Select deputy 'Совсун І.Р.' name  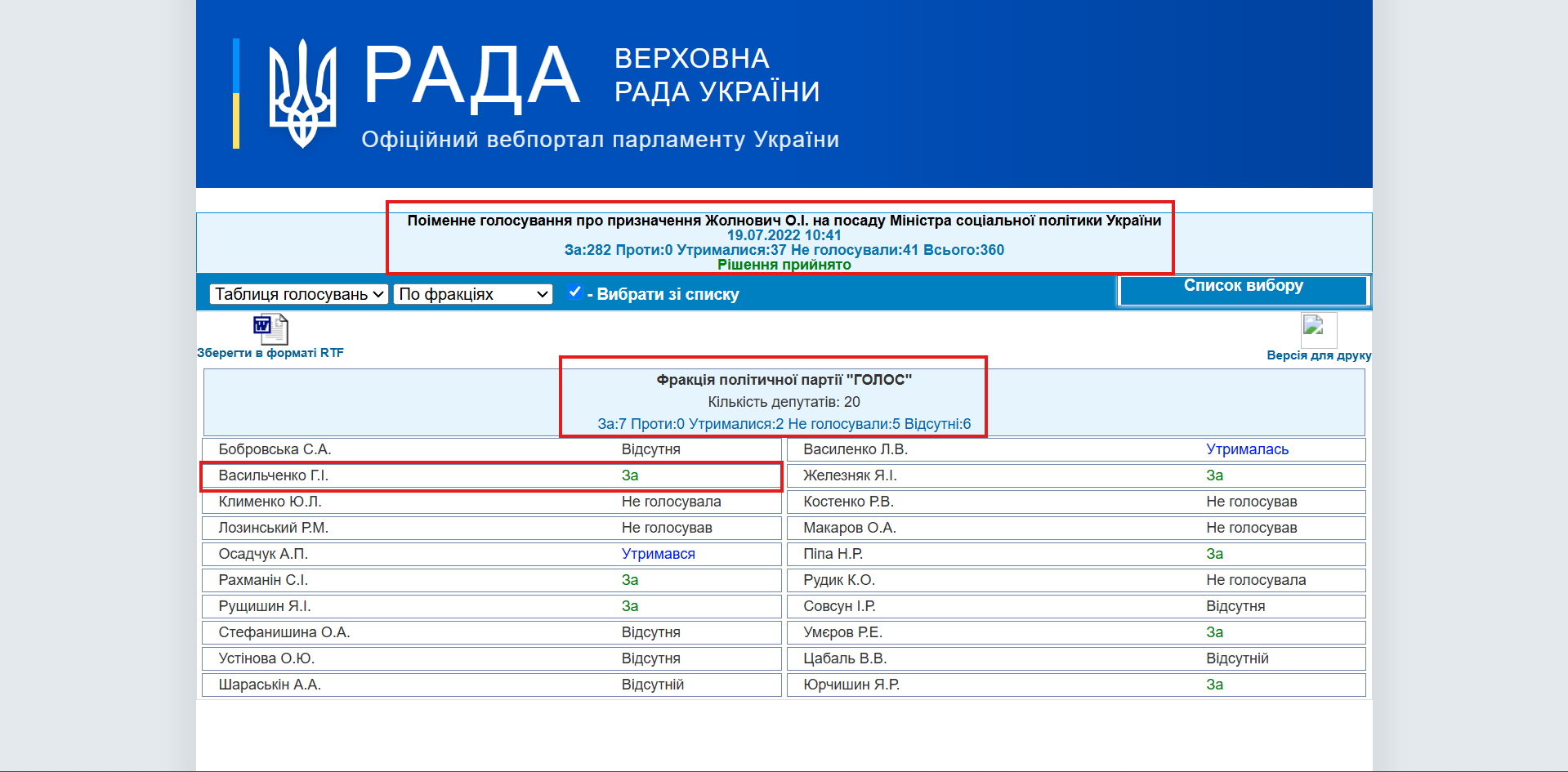[840, 606]
